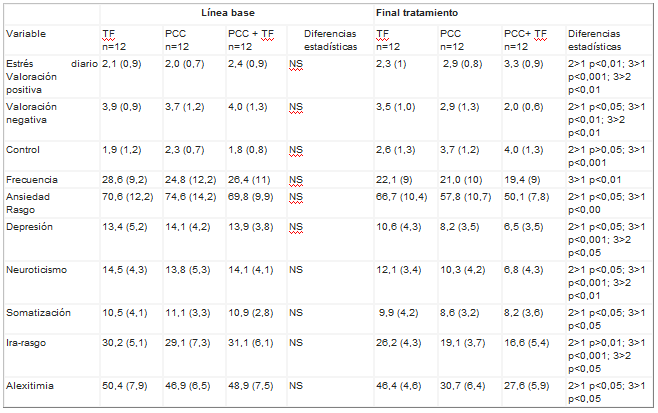Click the 'Diferencias estadísticas' header under Línea base

click(327, 40)
